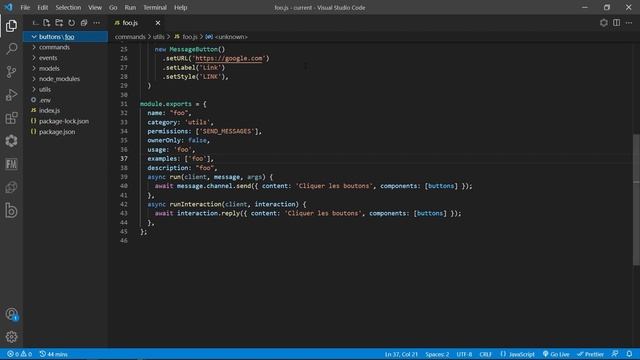Open the Explorer view in activity bar
Viewport: 640px width, 360px height.
(x=11, y=26)
